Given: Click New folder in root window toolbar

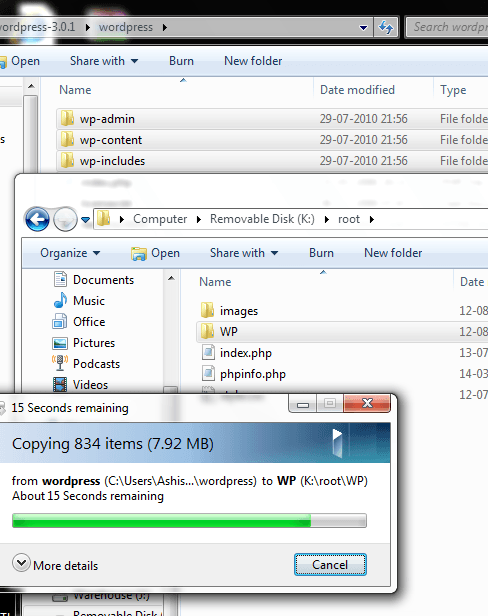Looking at the screenshot, I should click(x=393, y=253).
